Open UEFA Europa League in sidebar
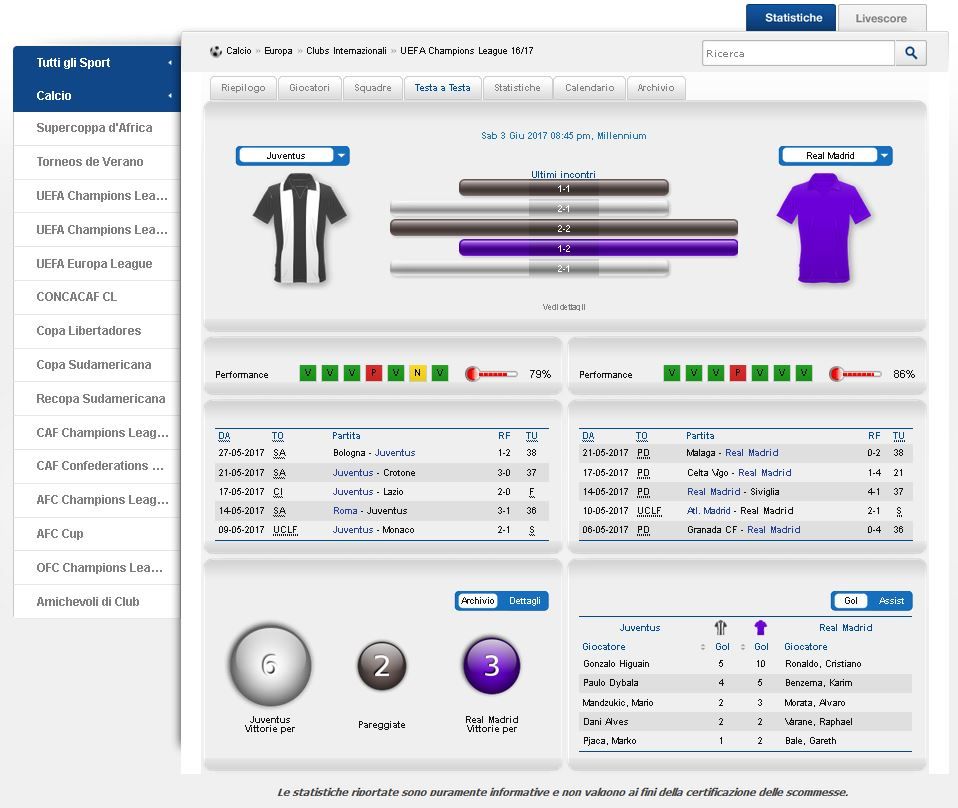Viewport: 958px width, 808px height. tap(97, 263)
